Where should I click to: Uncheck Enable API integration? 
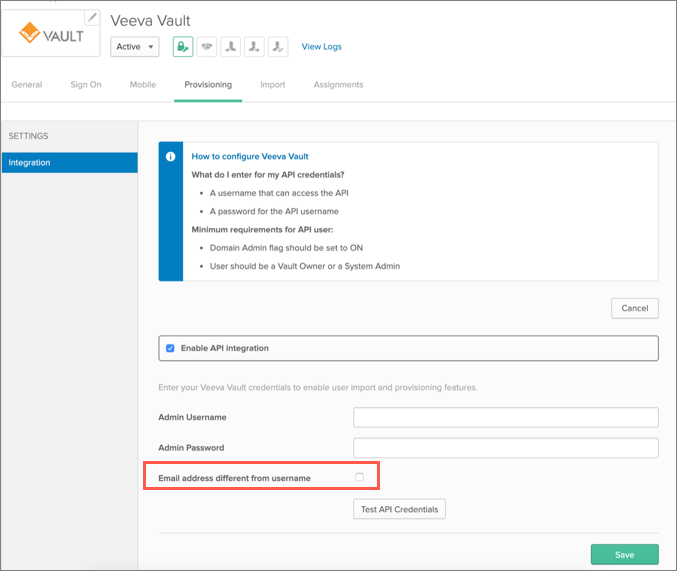pos(170,348)
